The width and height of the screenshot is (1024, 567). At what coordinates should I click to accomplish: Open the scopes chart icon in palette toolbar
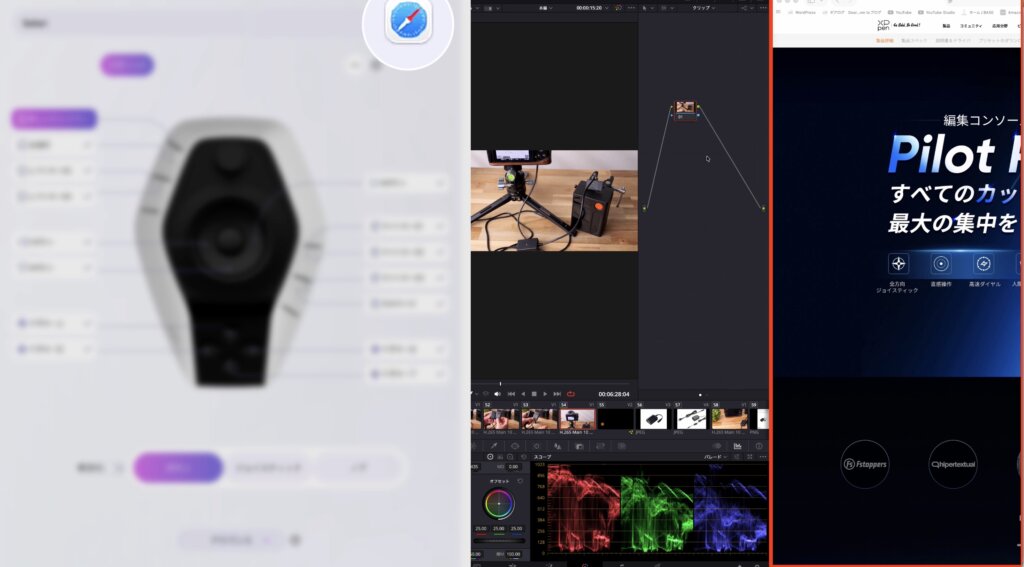point(737,446)
